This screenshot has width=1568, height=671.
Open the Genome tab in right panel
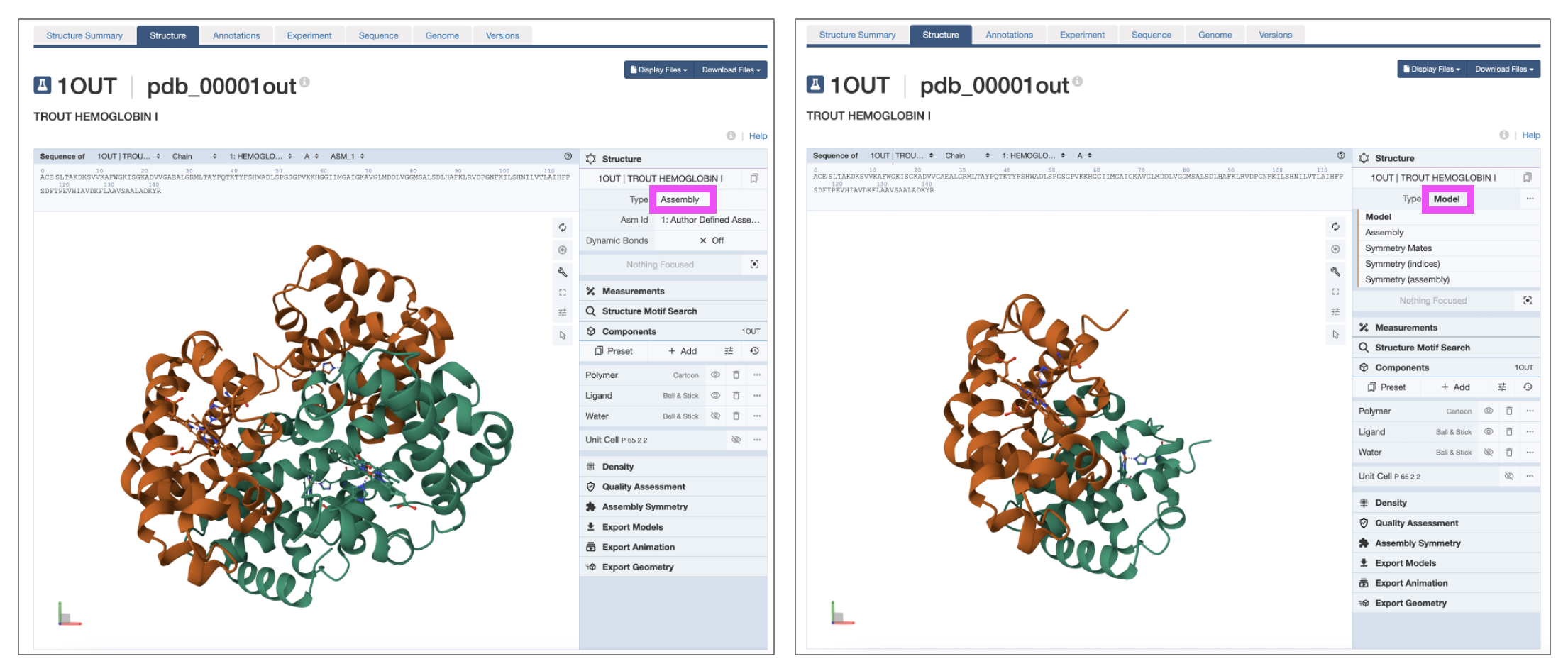coord(1215,35)
